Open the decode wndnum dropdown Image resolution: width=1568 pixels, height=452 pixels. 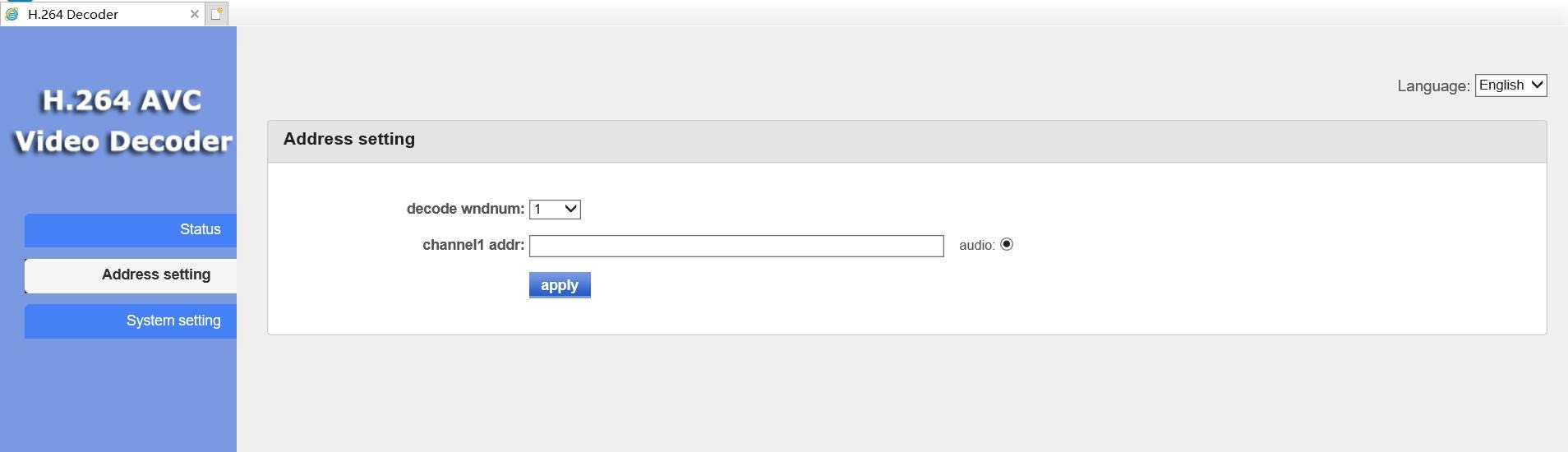(x=555, y=210)
